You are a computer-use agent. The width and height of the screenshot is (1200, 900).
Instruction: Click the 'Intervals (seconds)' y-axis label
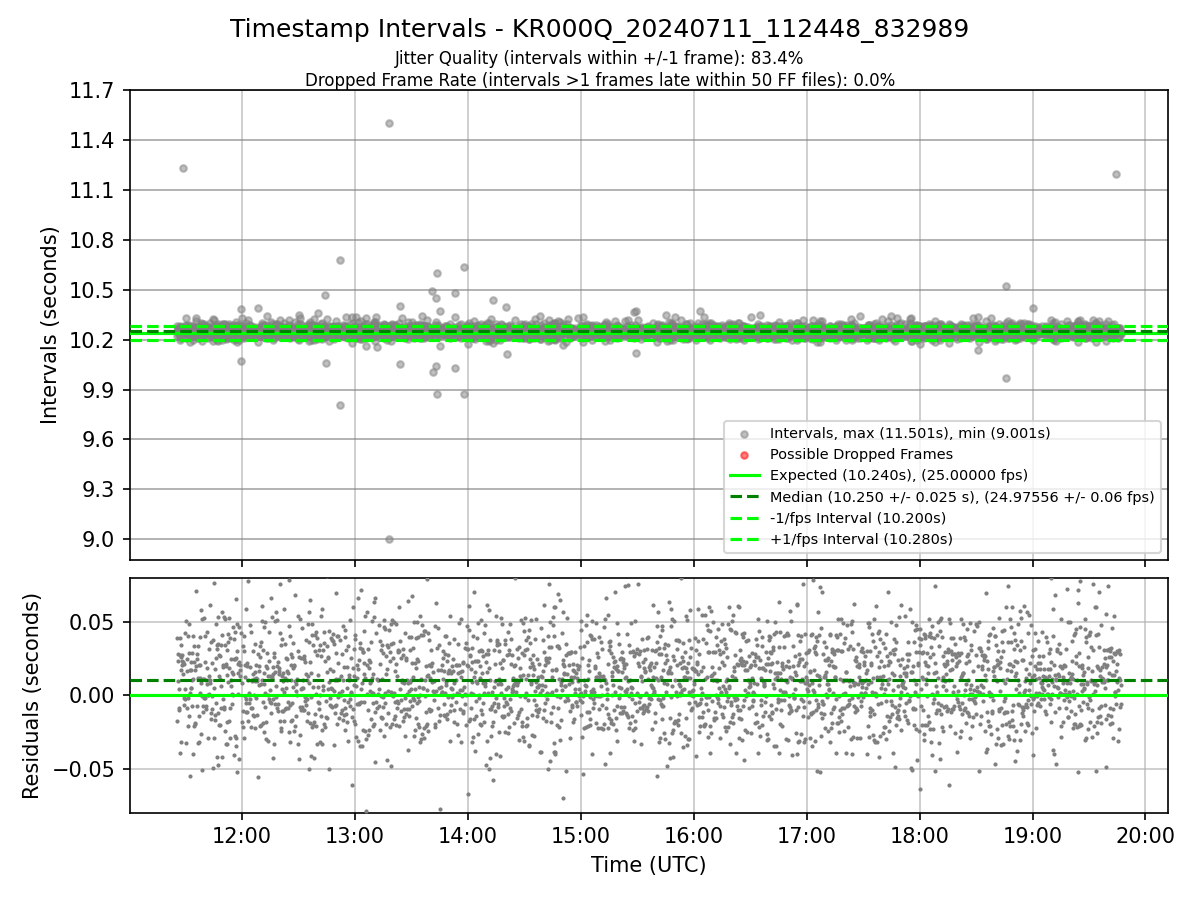[50, 325]
